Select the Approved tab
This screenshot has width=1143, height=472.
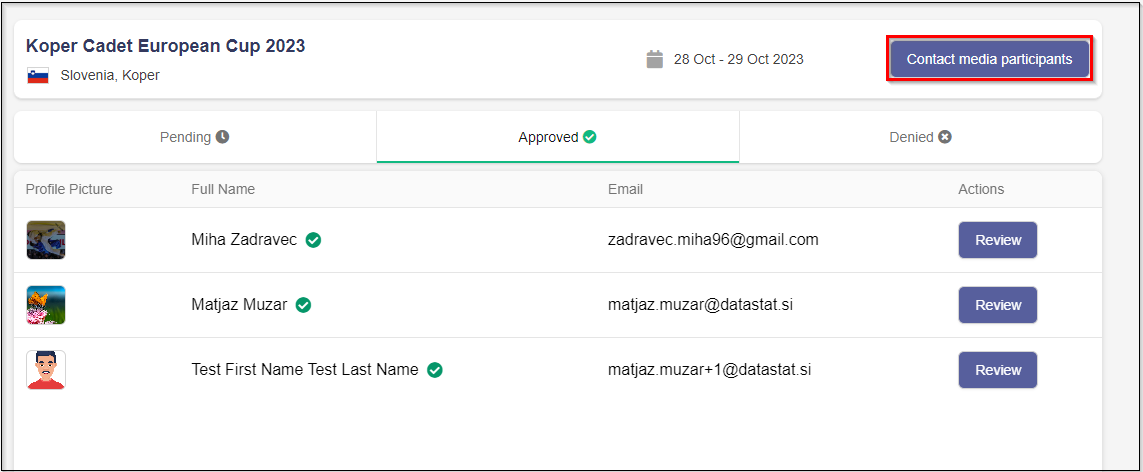pos(557,137)
